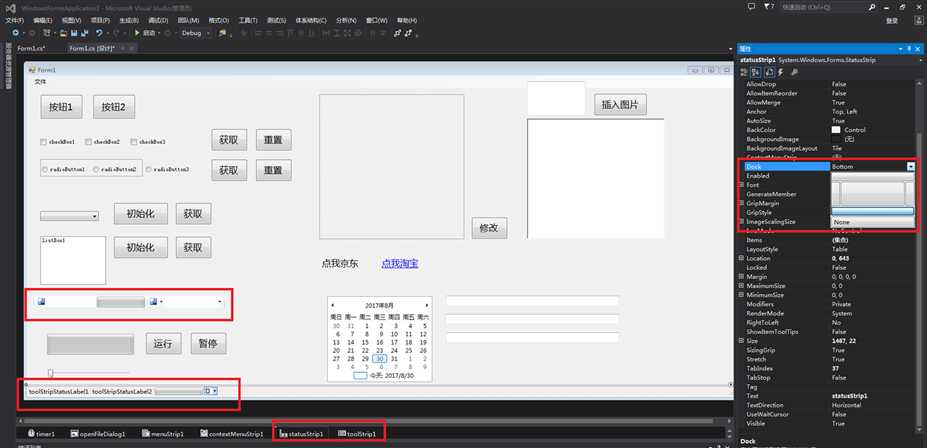Click the listBox1 list control
The image size is (927, 448).
click(73, 261)
